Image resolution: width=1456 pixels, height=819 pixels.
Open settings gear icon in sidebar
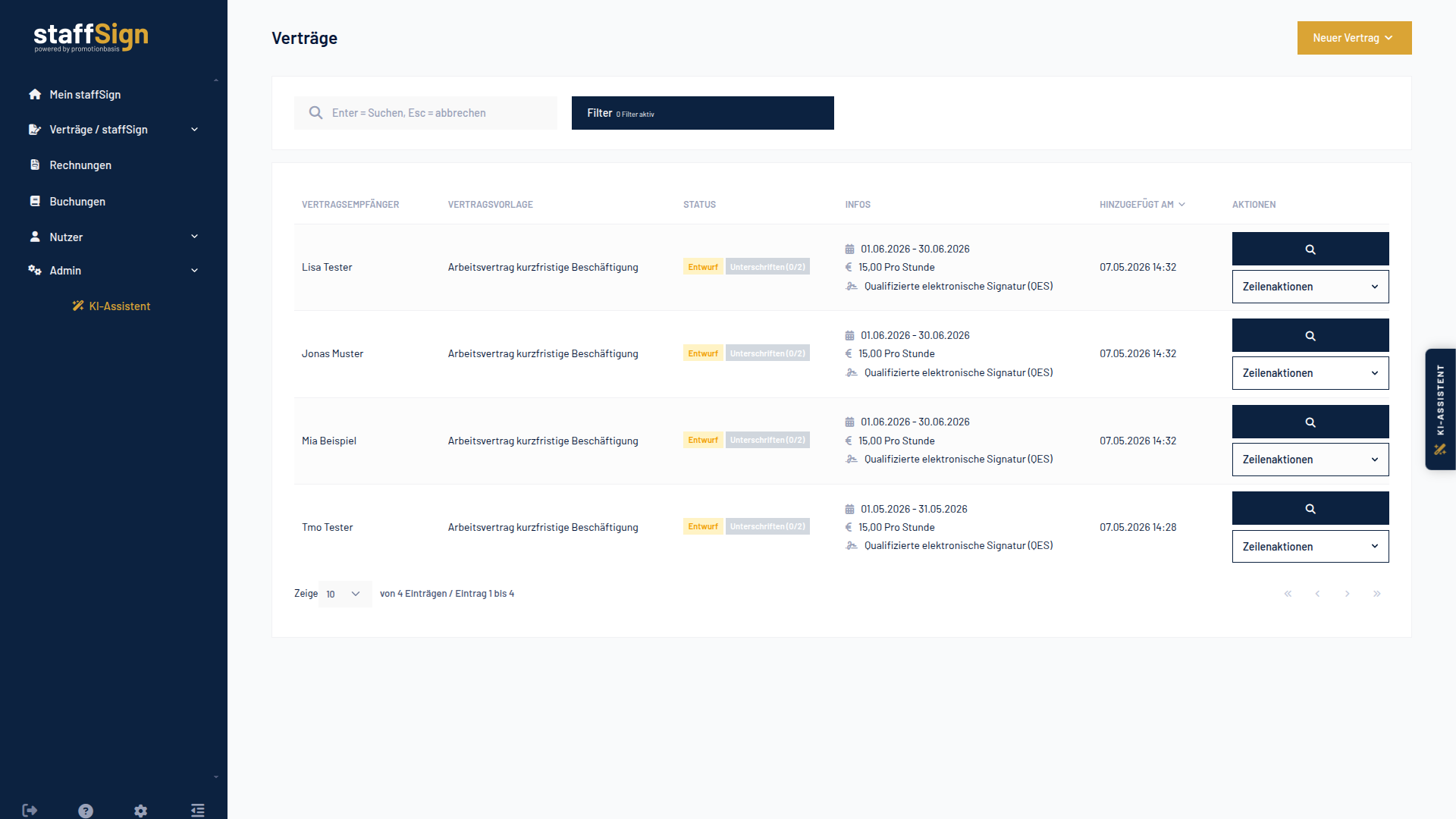click(x=141, y=811)
